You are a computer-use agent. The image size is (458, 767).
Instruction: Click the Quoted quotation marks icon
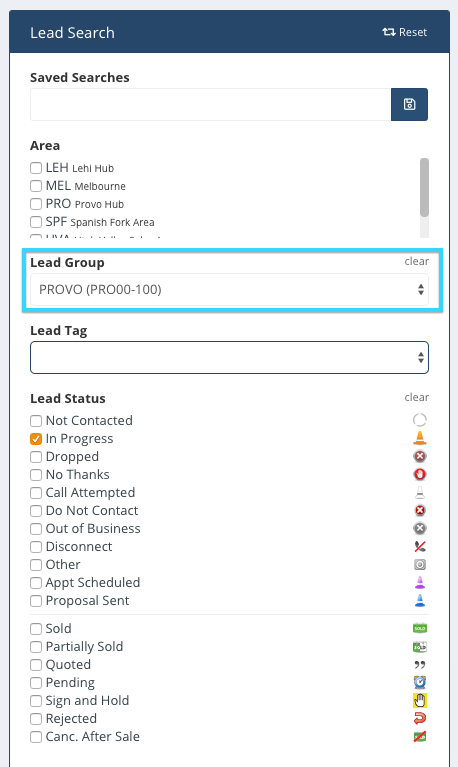[420, 665]
